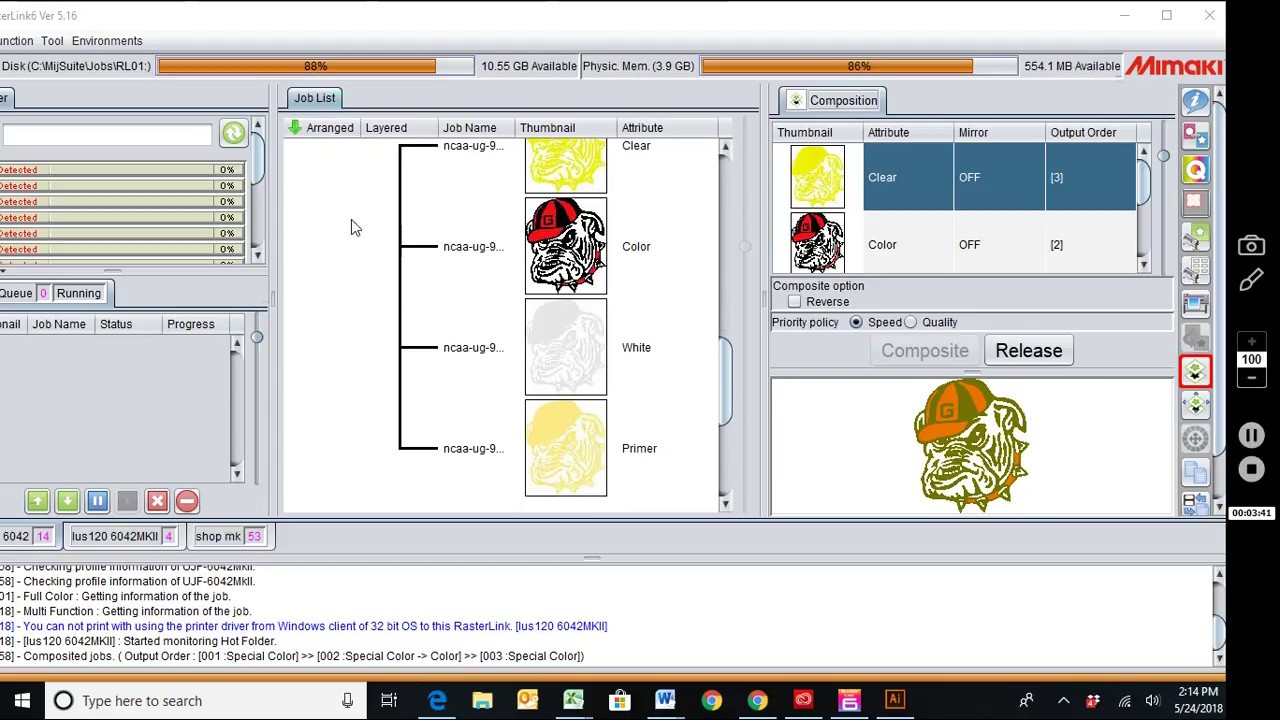1280x720 pixels.
Task: Click the Composite button
Action: click(x=925, y=351)
